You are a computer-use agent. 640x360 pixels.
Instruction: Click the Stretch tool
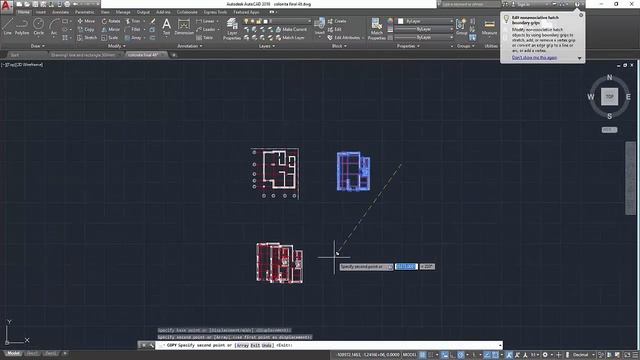87,38
